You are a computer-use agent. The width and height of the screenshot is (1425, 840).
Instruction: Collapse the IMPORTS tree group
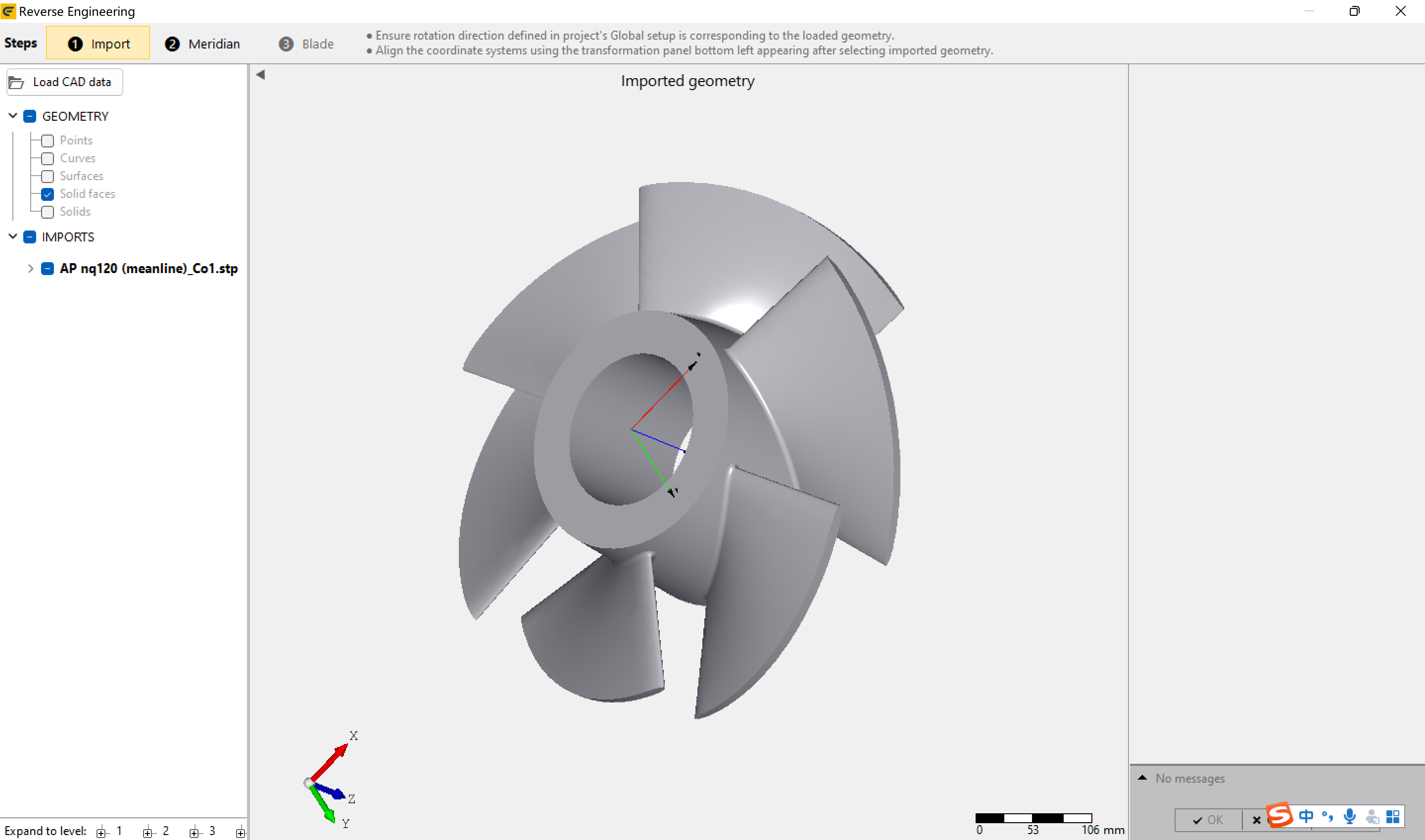pyautogui.click(x=12, y=236)
